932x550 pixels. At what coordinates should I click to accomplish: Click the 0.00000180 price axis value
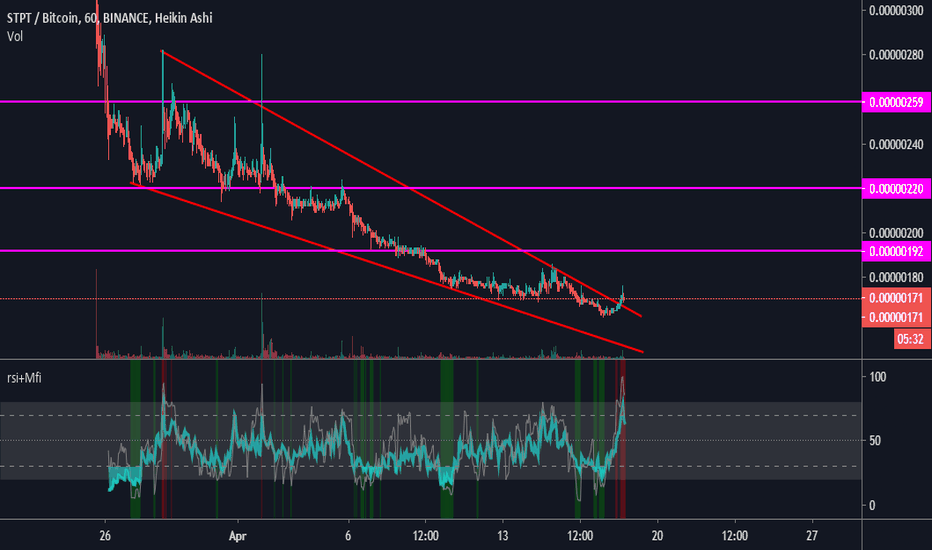pyautogui.click(x=896, y=277)
